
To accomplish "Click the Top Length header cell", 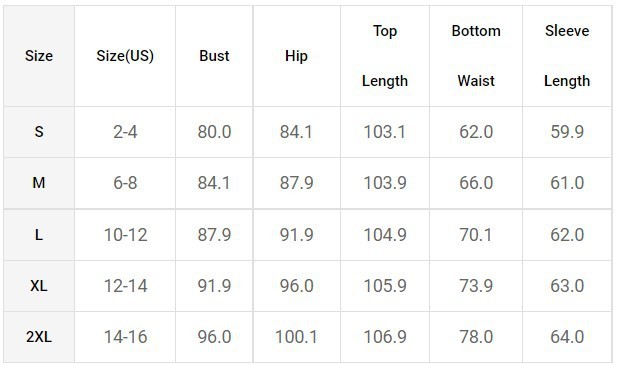I will [x=385, y=56].
